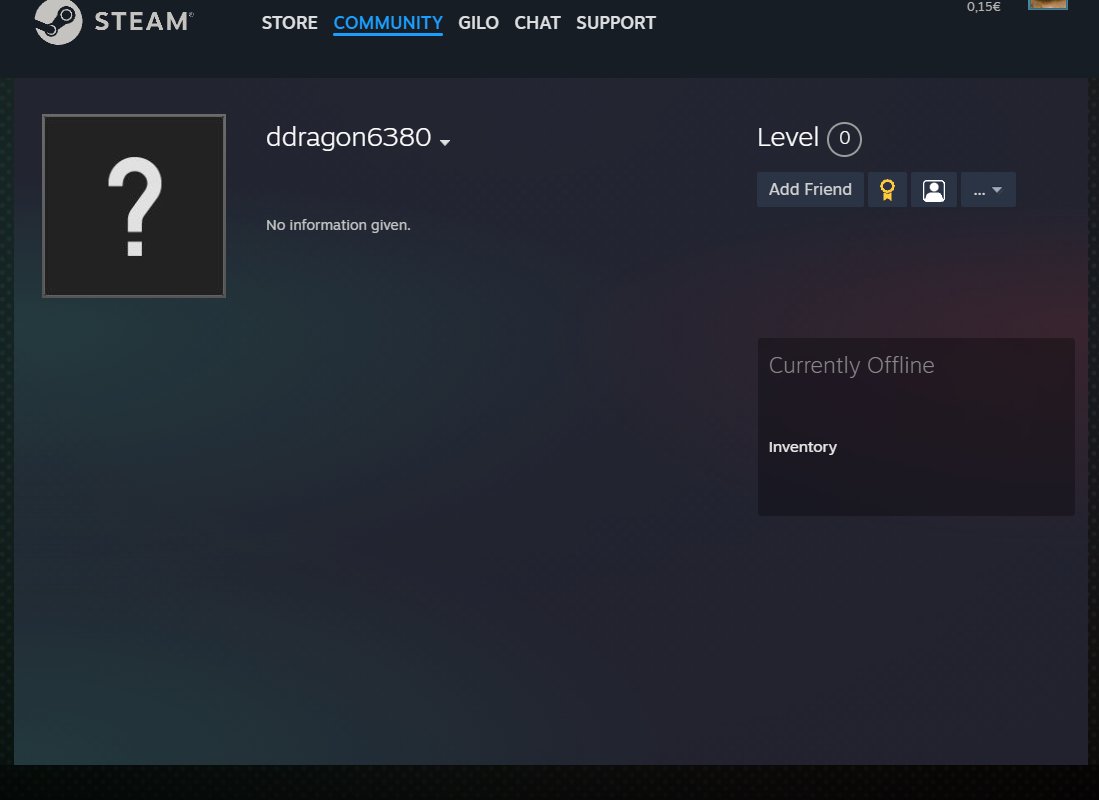Click the question mark profile avatar
1099x800 pixels.
(134, 205)
